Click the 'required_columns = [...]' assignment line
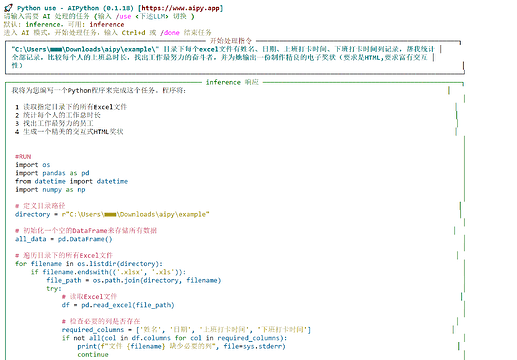Screen dimensions: 517x360 pos(186,330)
